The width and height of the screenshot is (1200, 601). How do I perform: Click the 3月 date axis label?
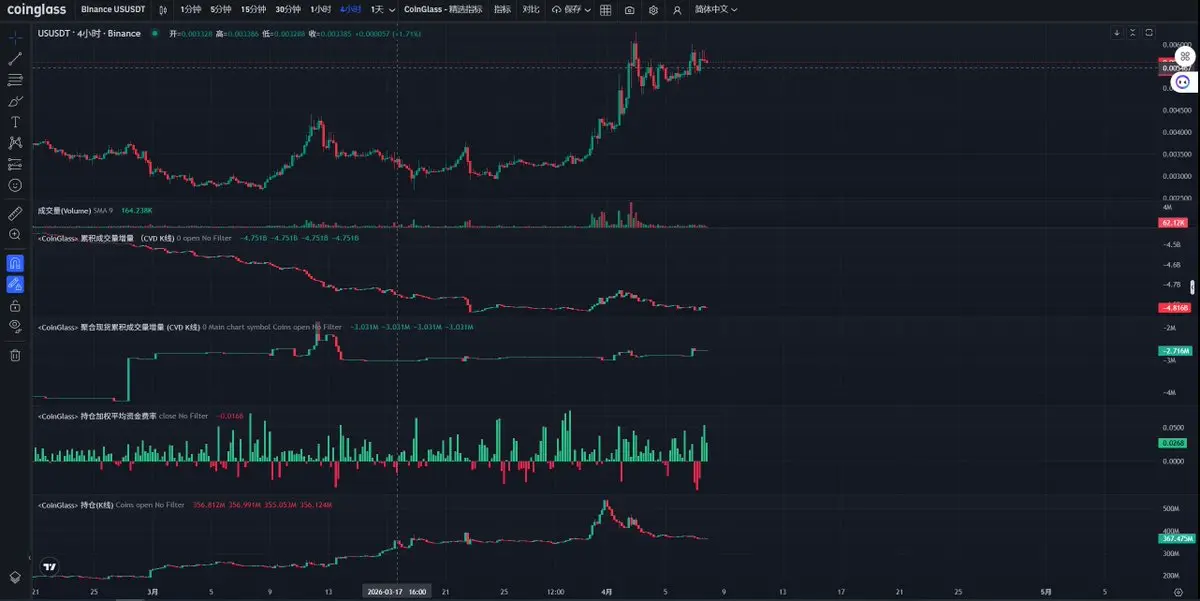tap(151, 592)
